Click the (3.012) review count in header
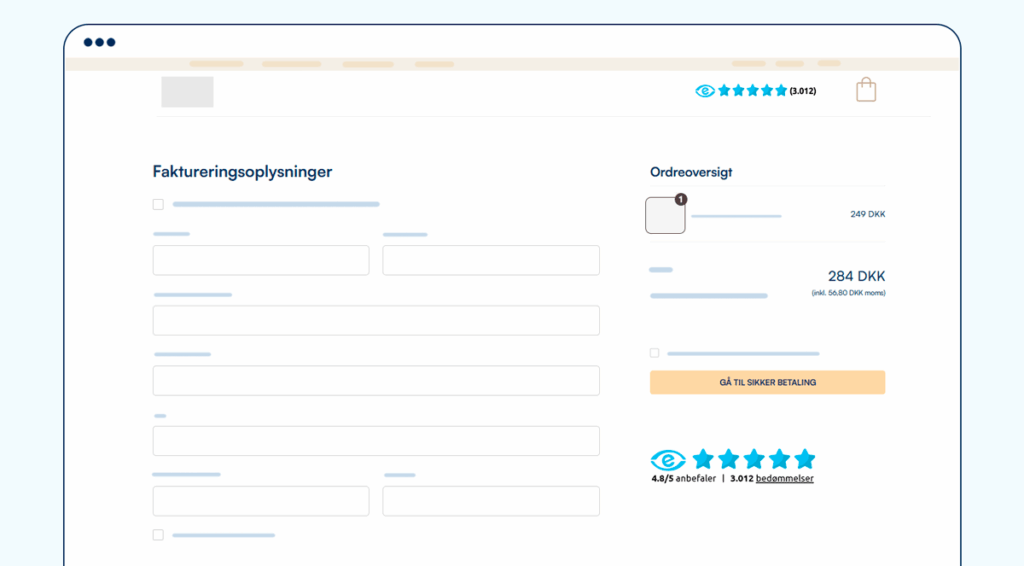 [803, 91]
